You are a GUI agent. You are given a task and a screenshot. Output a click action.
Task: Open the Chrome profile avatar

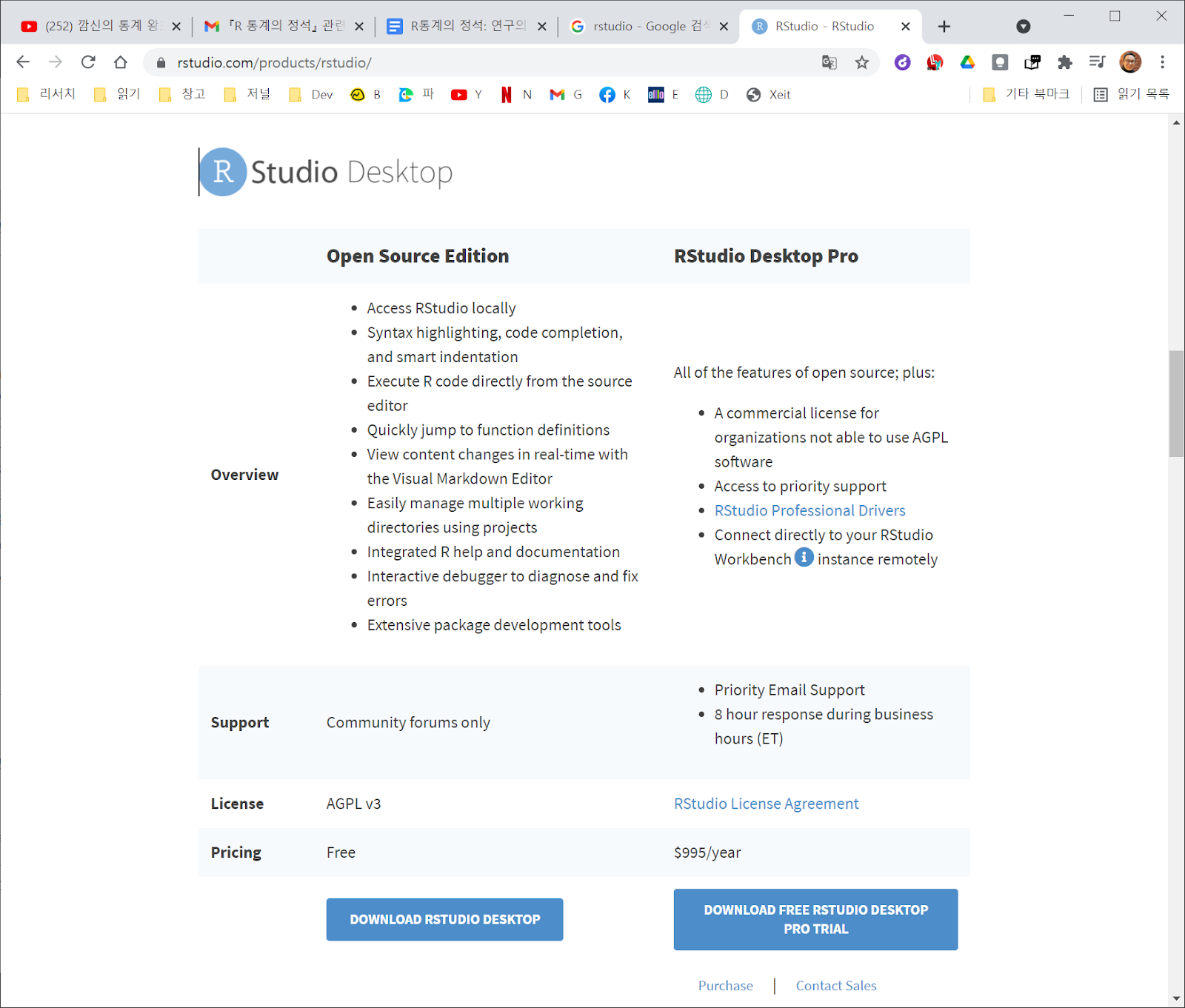pos(1130,62)
